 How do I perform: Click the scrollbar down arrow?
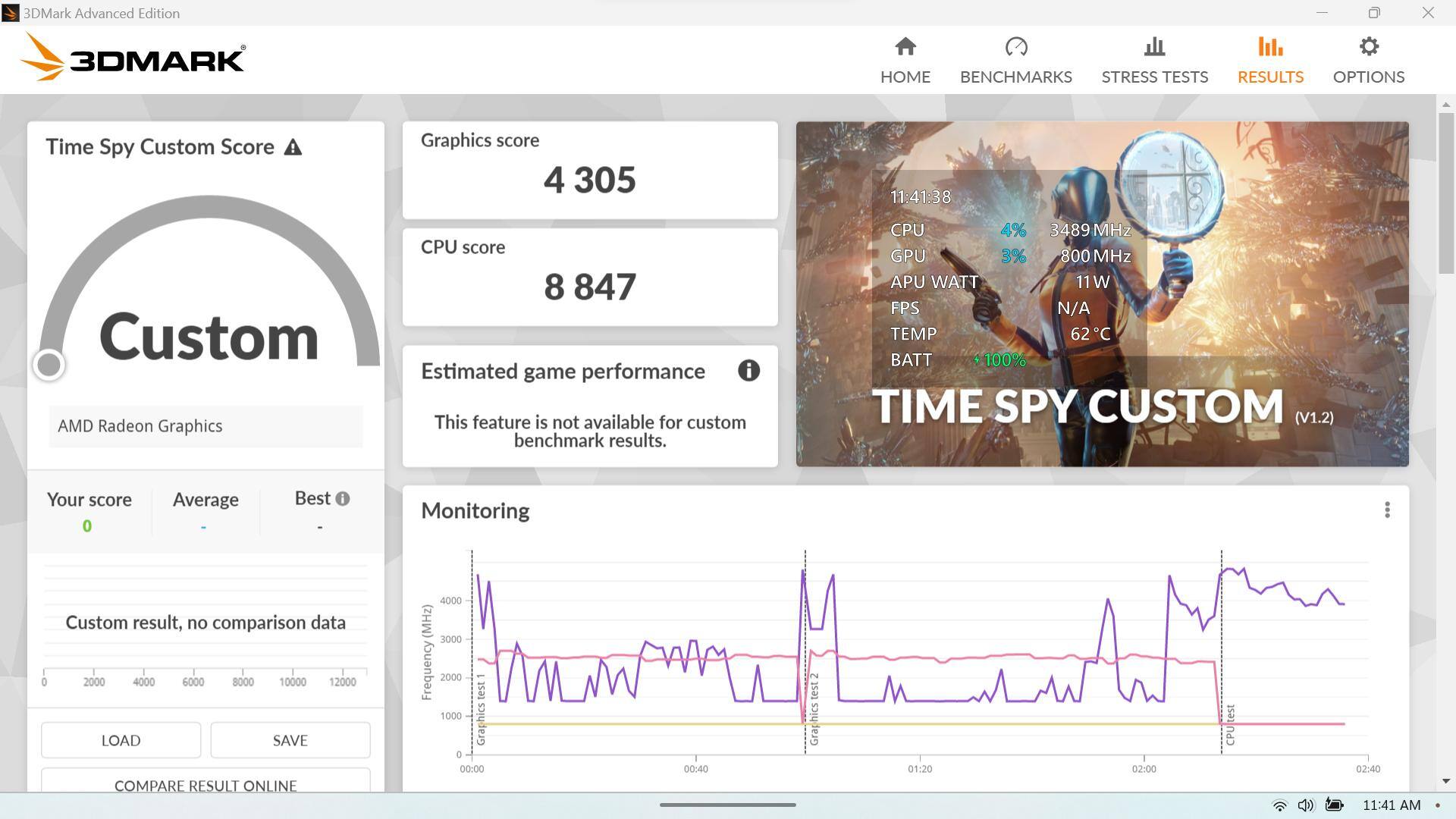point(1445,781)
